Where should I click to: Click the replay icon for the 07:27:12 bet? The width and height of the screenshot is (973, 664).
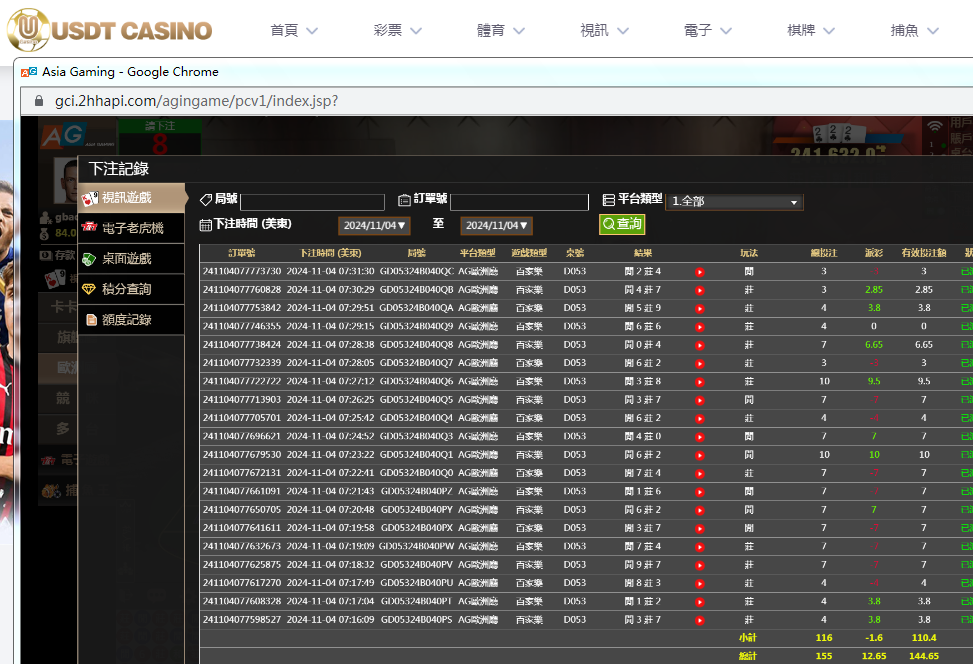[700, 381]
